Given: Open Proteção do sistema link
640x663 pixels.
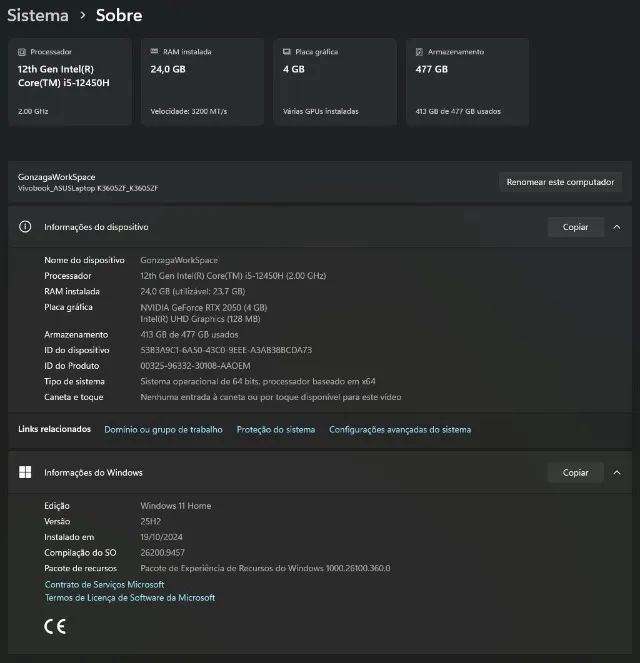Looking at the screenshot, I should pyautogui.click(x=276, y=430).
